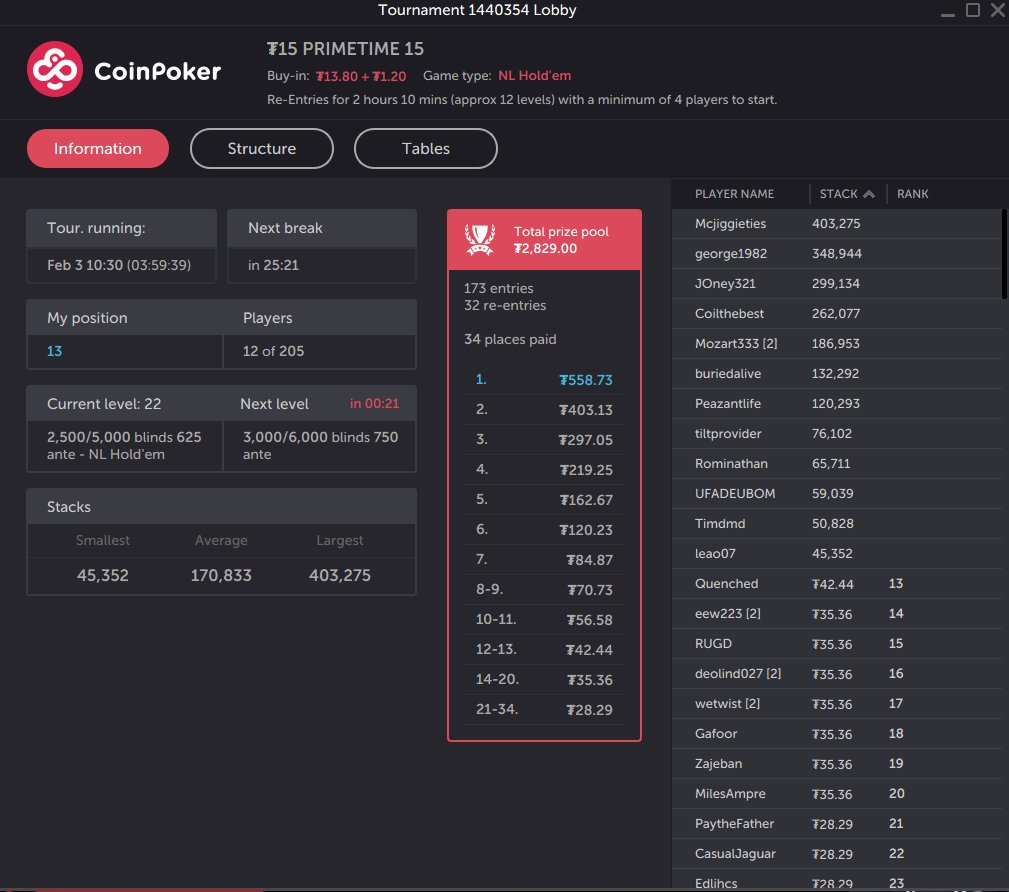This screenshot has width=1009, height=892.
Task: Select player UFADEUBOM row
Action: (837, 494)
